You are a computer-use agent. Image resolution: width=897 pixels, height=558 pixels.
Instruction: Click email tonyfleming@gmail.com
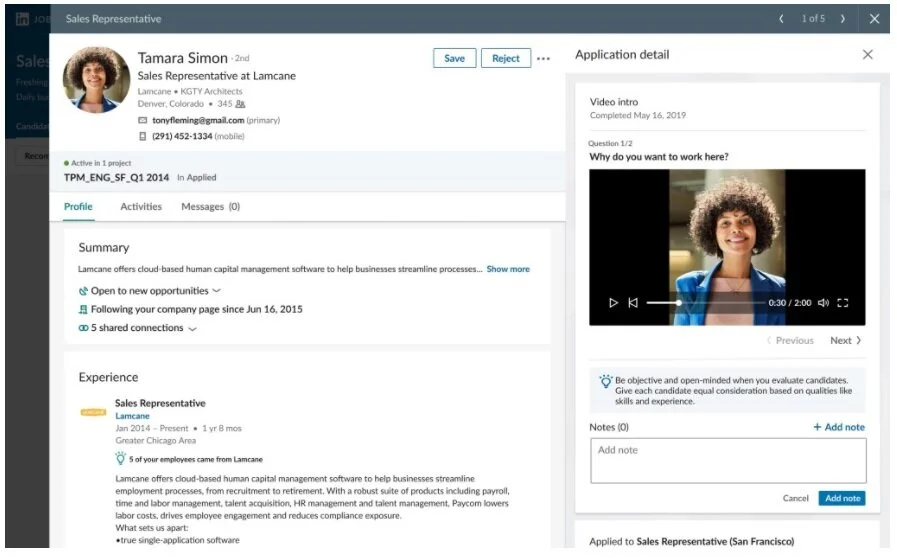198,120
